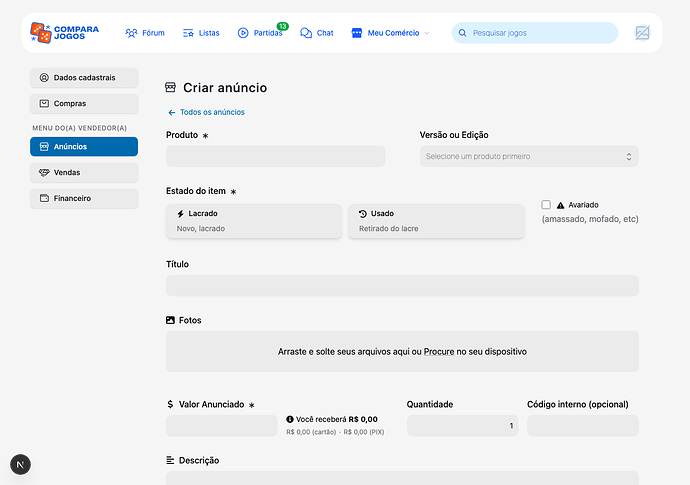Click the Descrição text area

402,478
